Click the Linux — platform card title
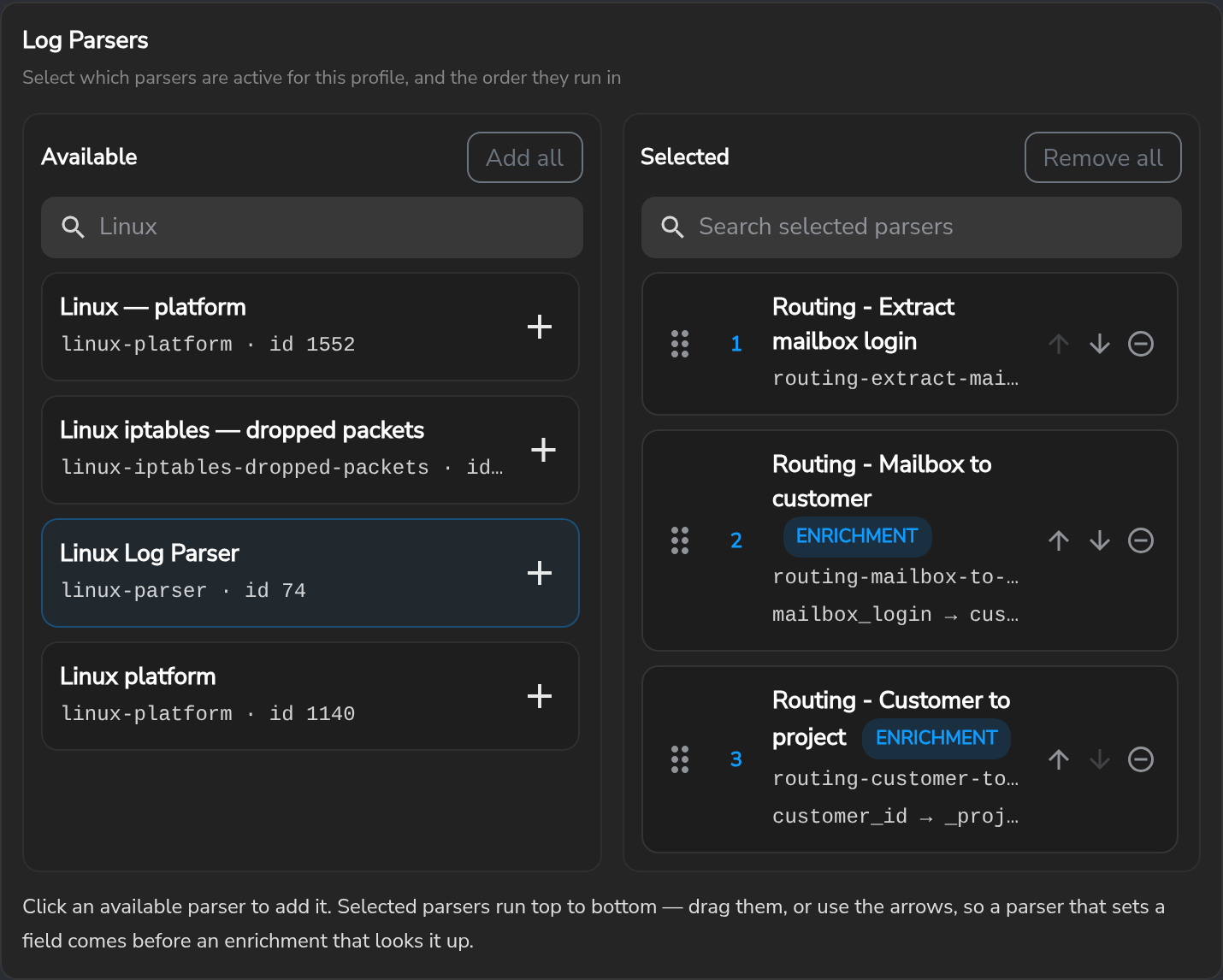1223x980 pixels. [x=153, y=307]
